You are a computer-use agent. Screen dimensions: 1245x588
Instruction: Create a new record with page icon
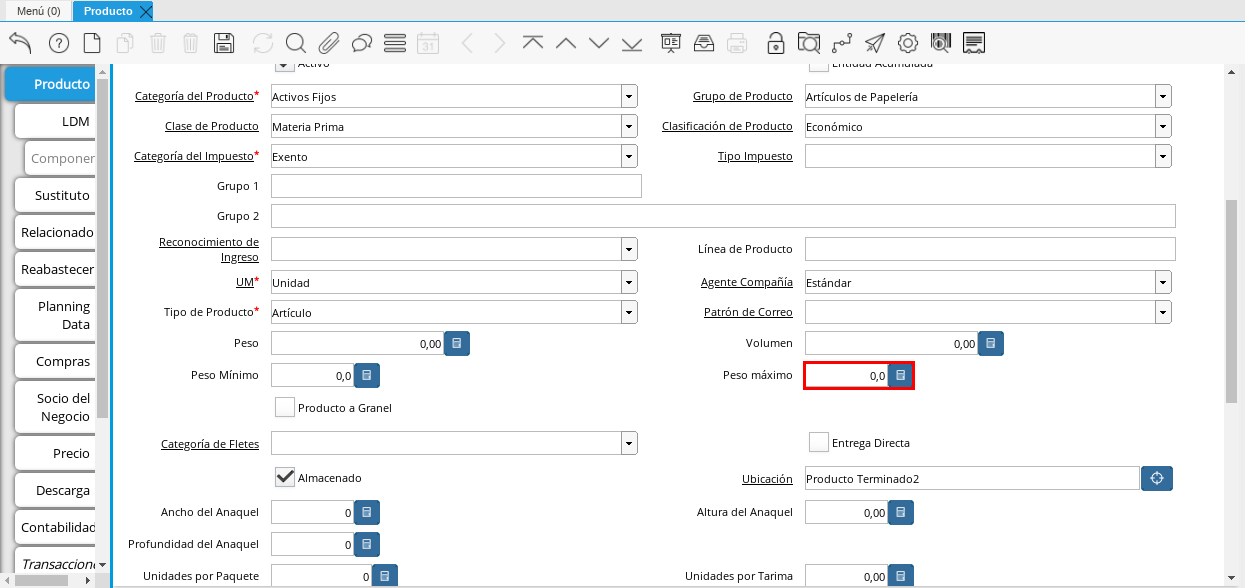coord(92,43)
